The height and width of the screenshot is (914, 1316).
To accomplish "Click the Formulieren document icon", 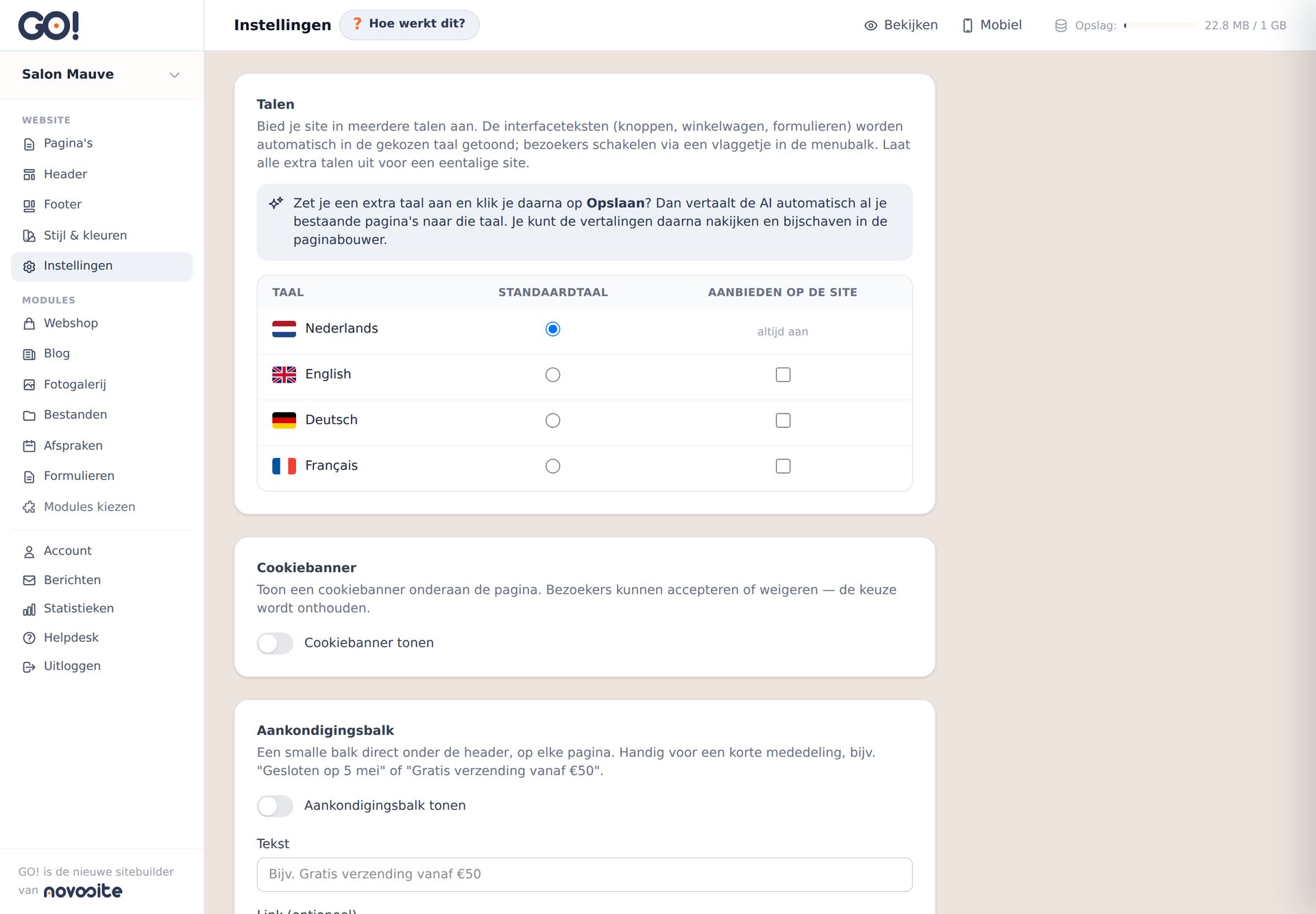I will [x=29, y=477].
